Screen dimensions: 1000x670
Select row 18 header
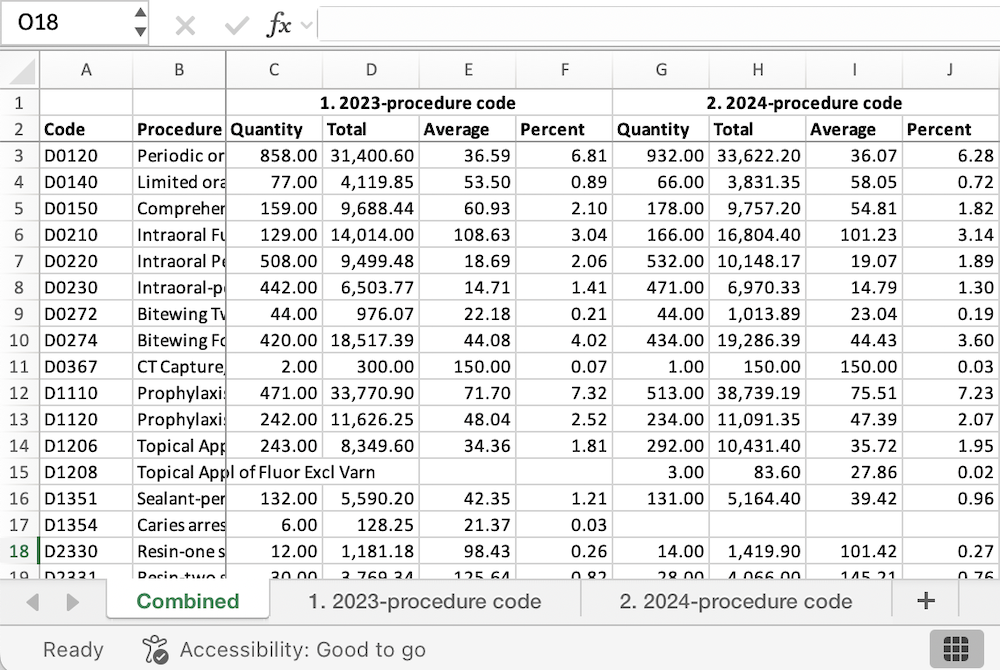pos(19,551)
